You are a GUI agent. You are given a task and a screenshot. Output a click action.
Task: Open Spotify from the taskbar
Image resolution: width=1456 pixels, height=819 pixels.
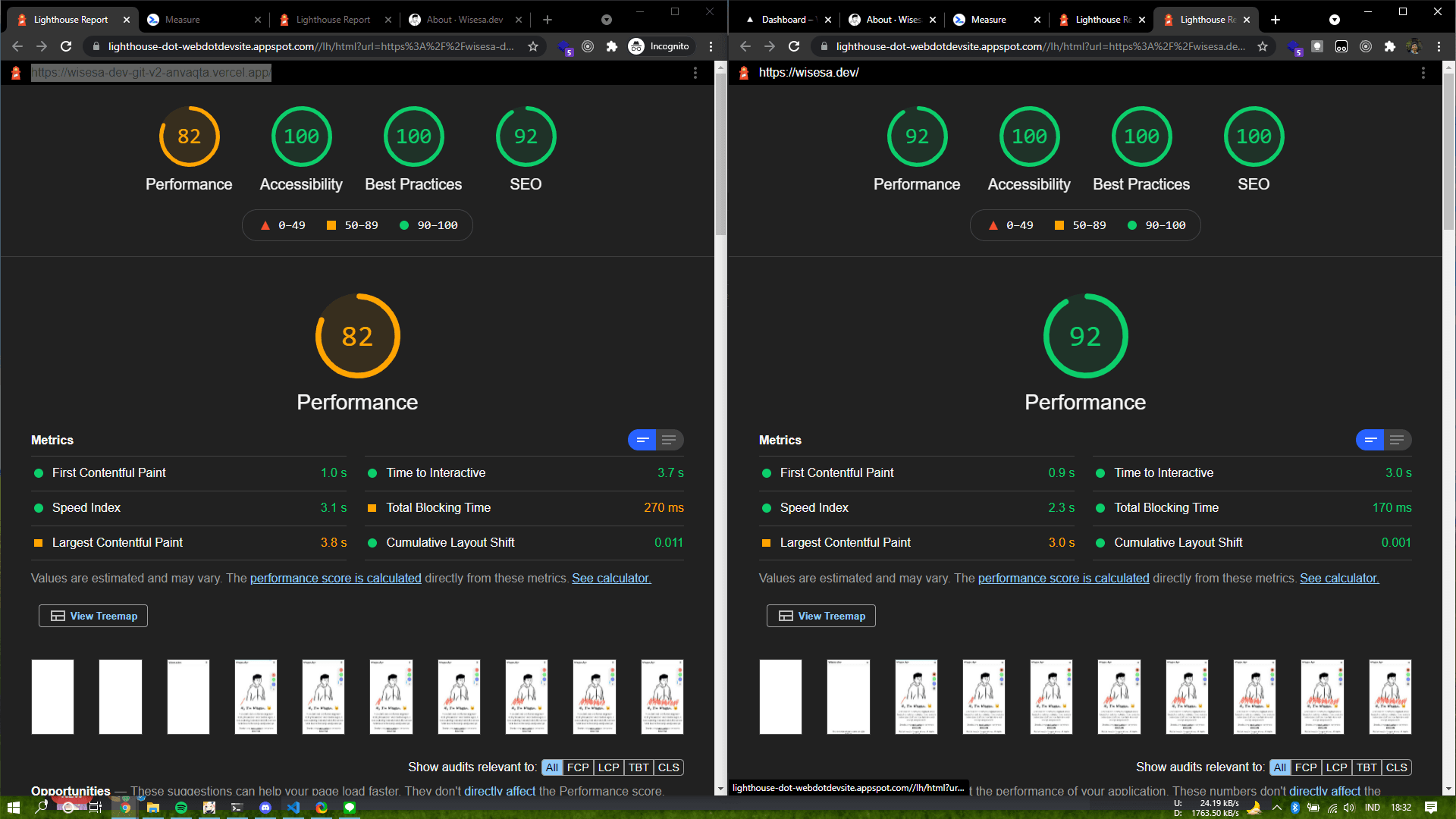181,808
